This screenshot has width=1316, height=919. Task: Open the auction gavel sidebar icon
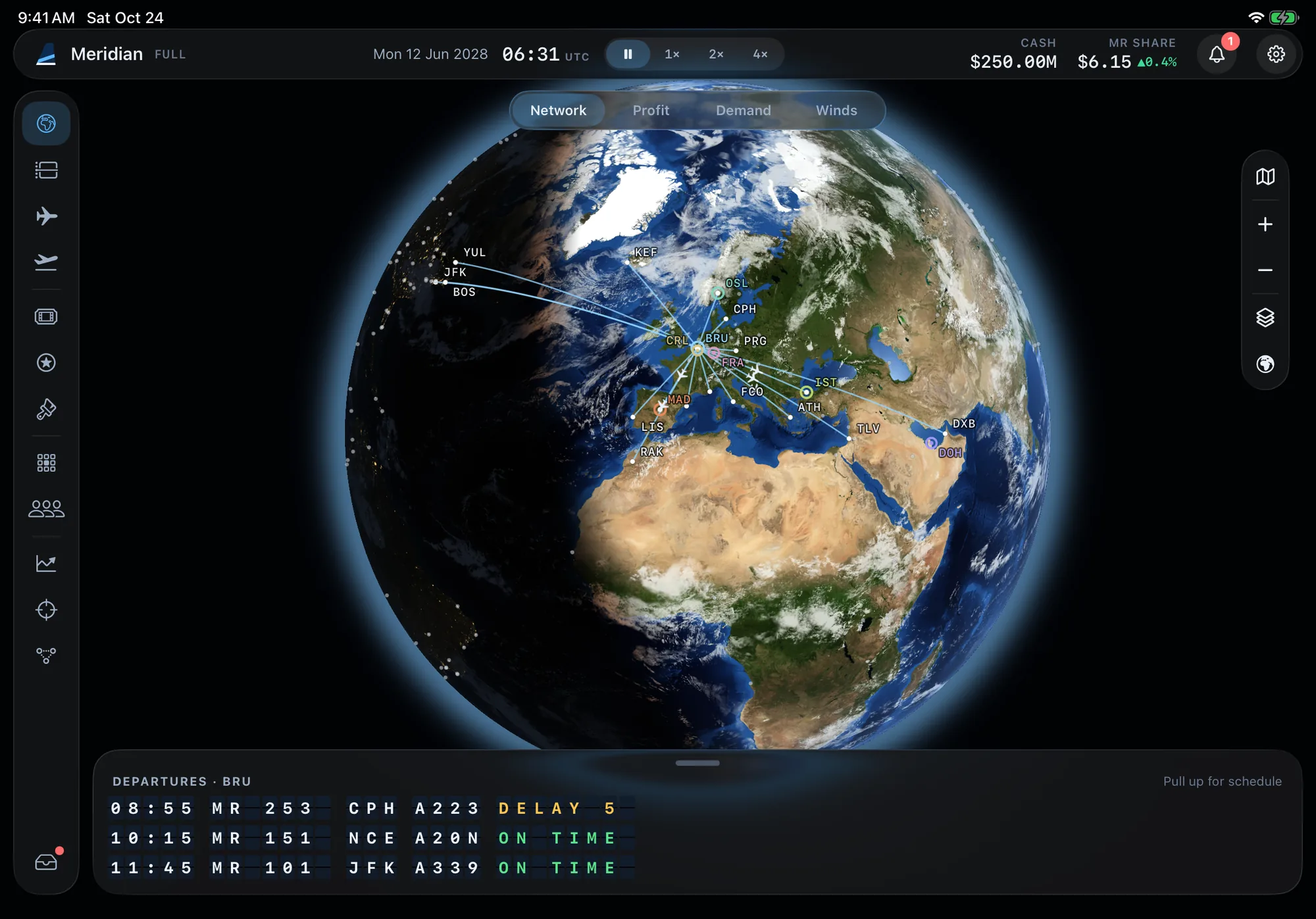[46, 409]
